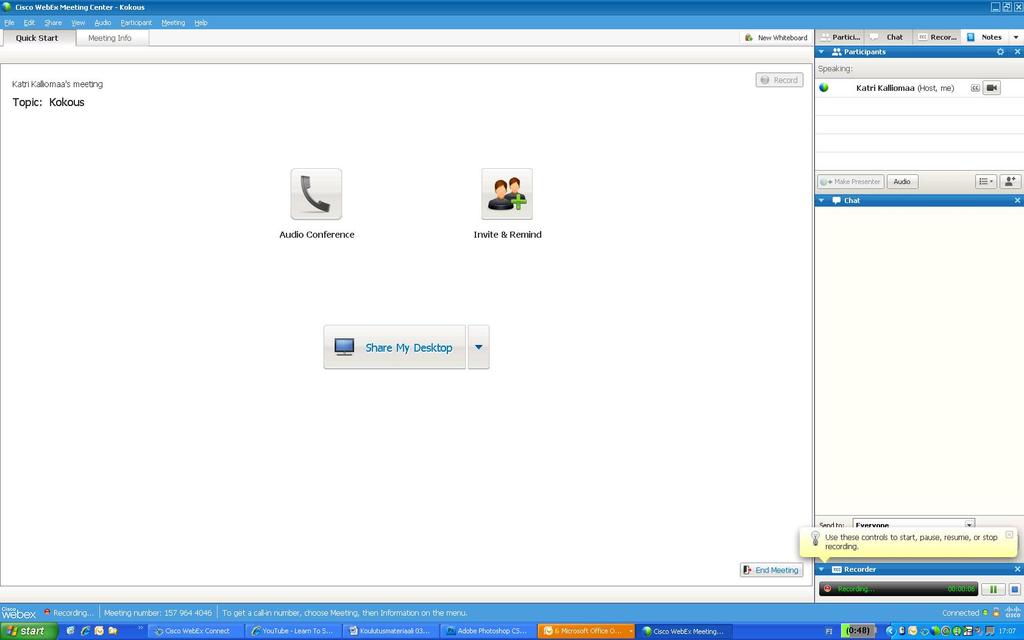The height and width of the screenshot is (640, 1024).
Task: Click the Make Presenter button
Action: tap(851, 182)
